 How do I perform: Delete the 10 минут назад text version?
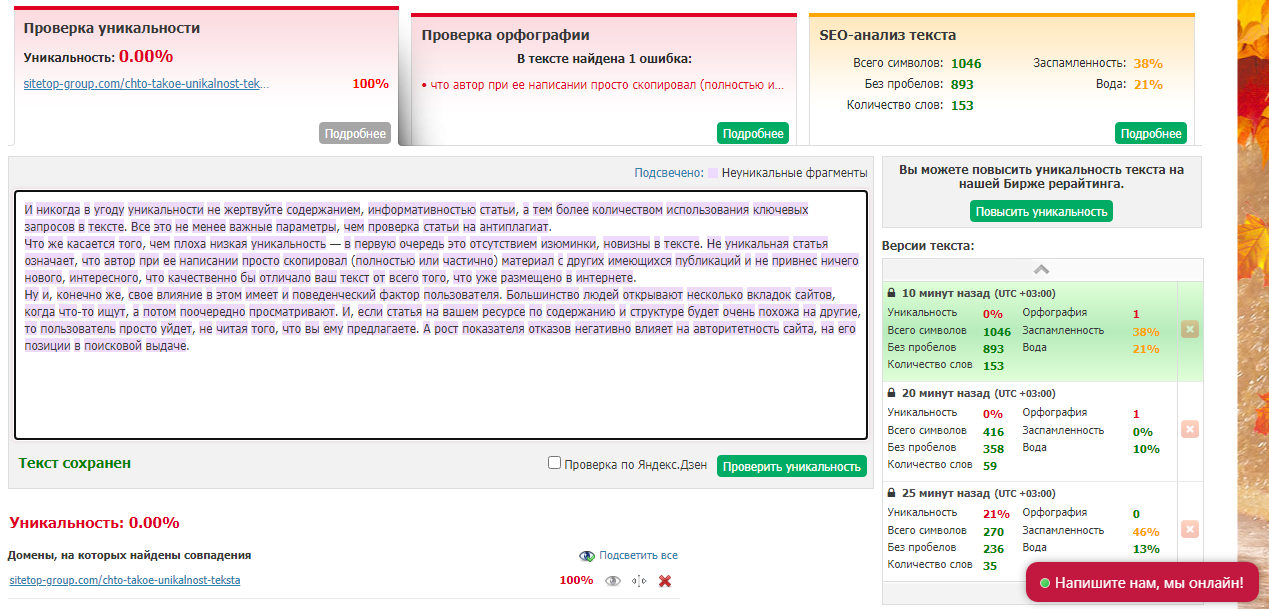1189,330
